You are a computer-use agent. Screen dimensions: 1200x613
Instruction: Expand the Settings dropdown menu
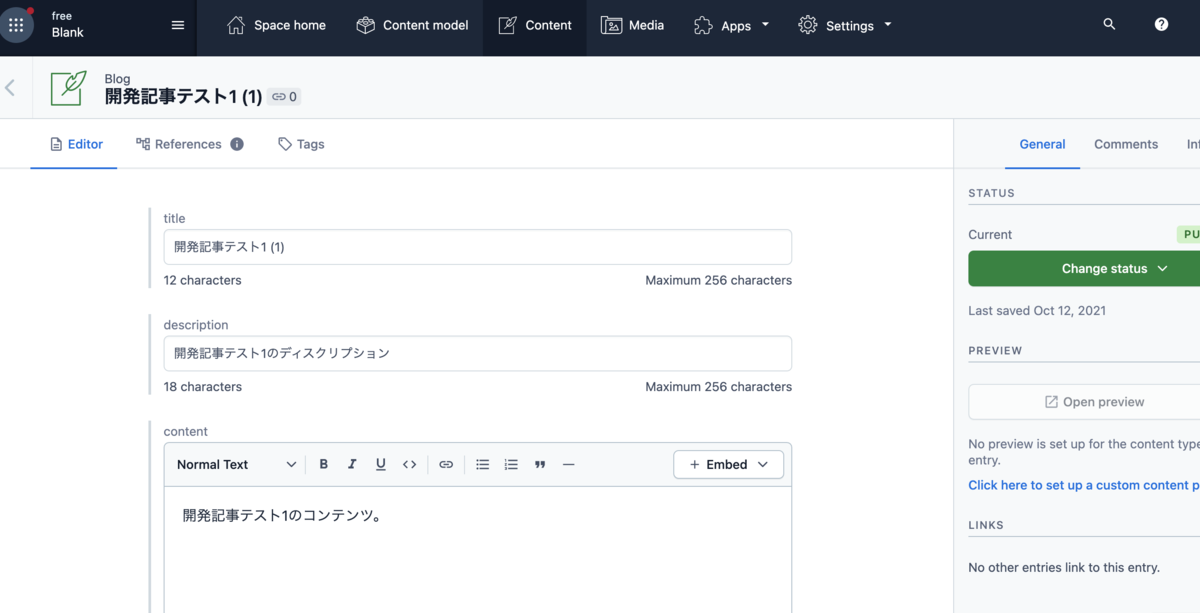pyautogui.click(x=845, y=25)
